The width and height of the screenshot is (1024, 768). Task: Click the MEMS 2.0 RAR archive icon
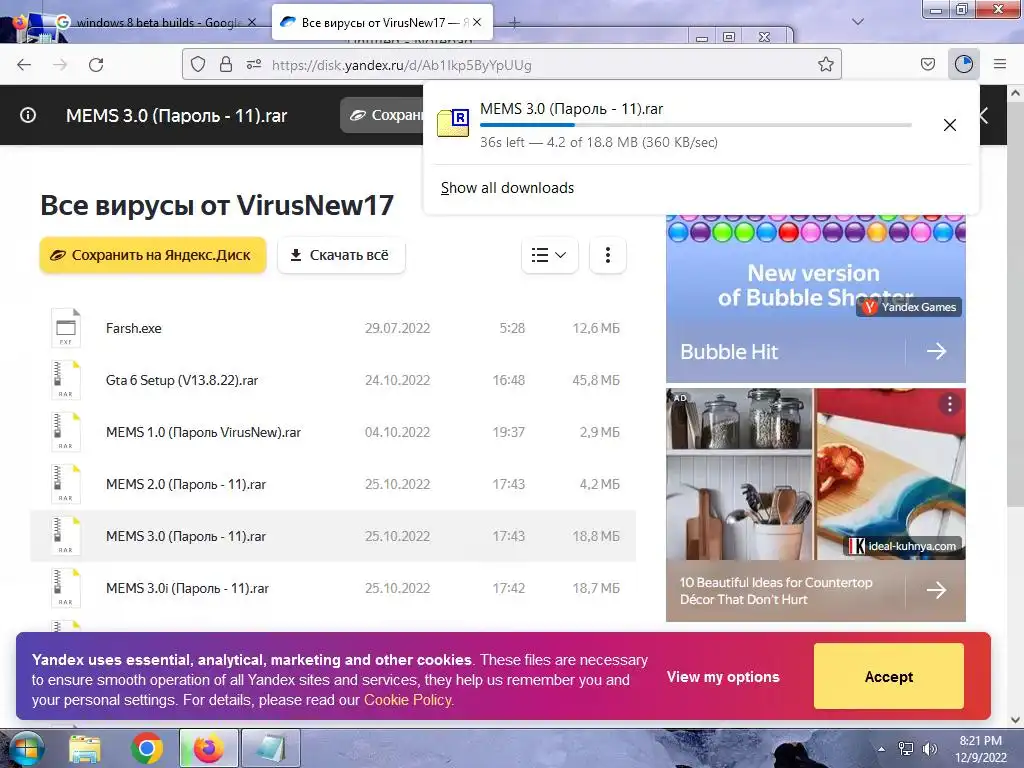point(66,484)
